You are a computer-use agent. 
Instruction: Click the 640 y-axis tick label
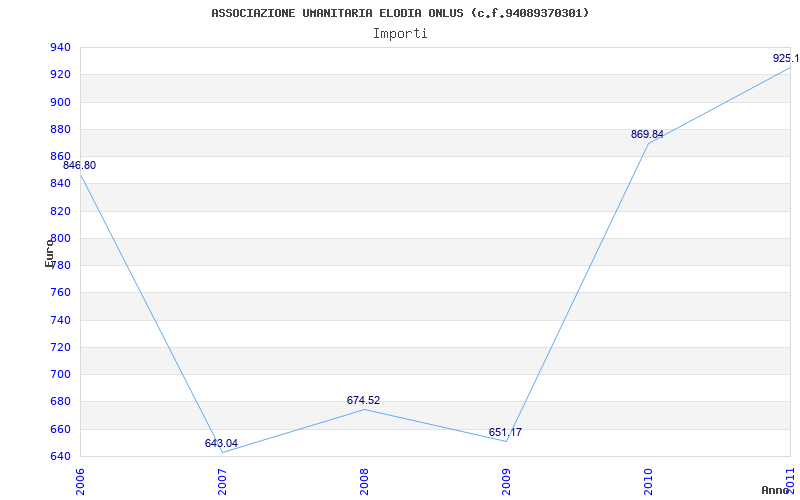click(x=60, y=456)
